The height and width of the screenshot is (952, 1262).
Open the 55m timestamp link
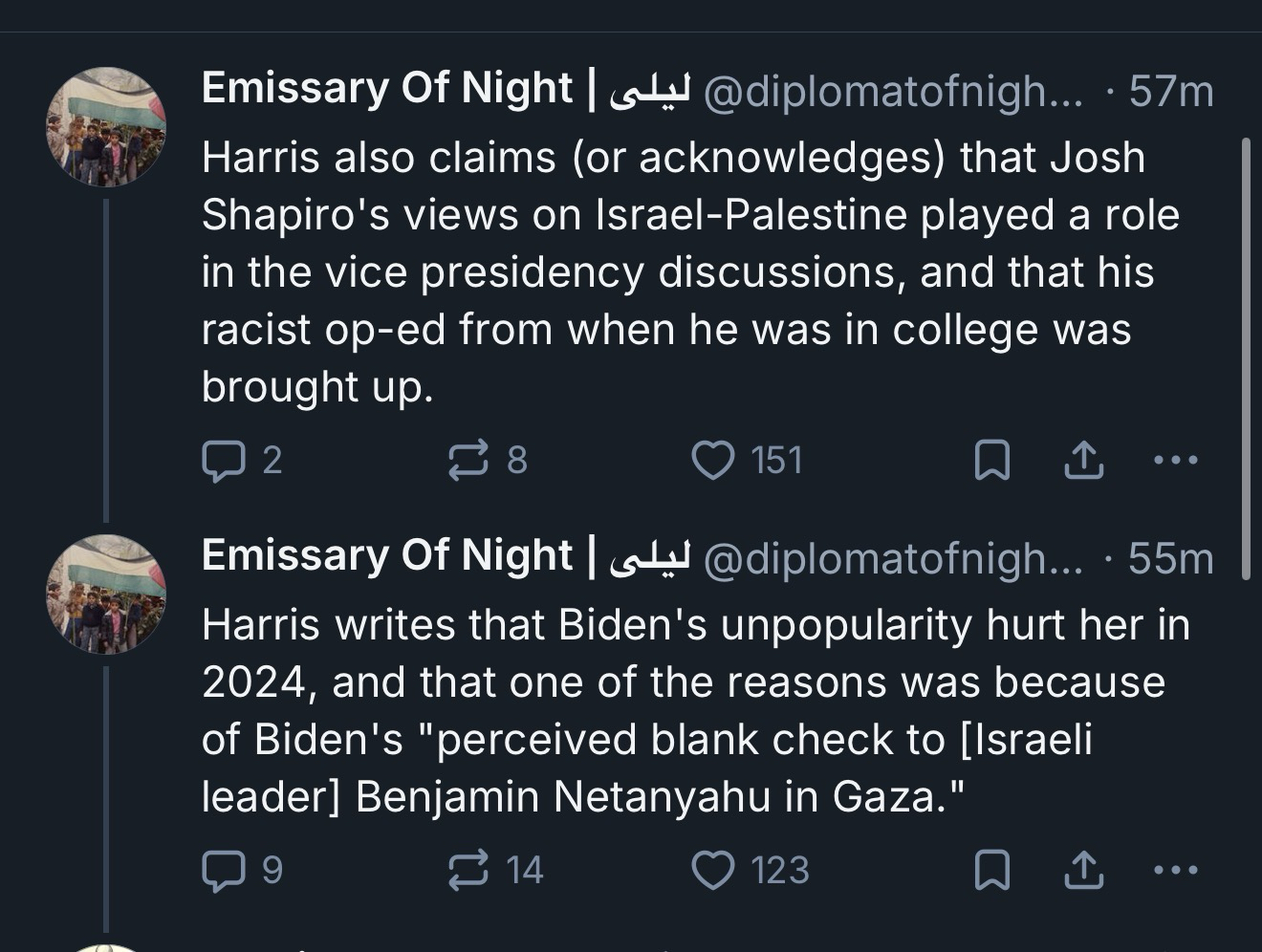[x=1170, y=558]
